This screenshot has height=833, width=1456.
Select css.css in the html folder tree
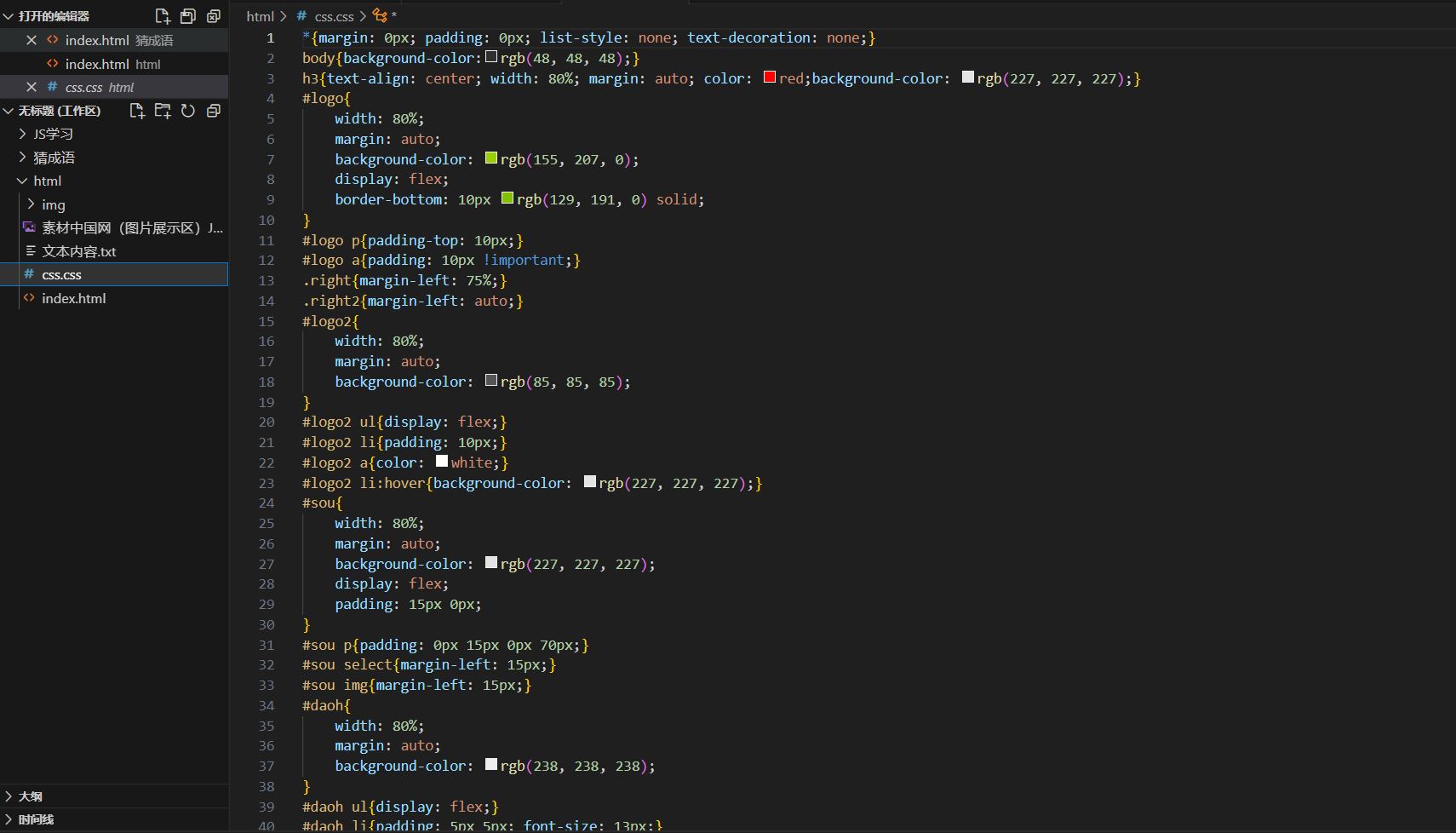pyautogui.click(x=114, y=274)
